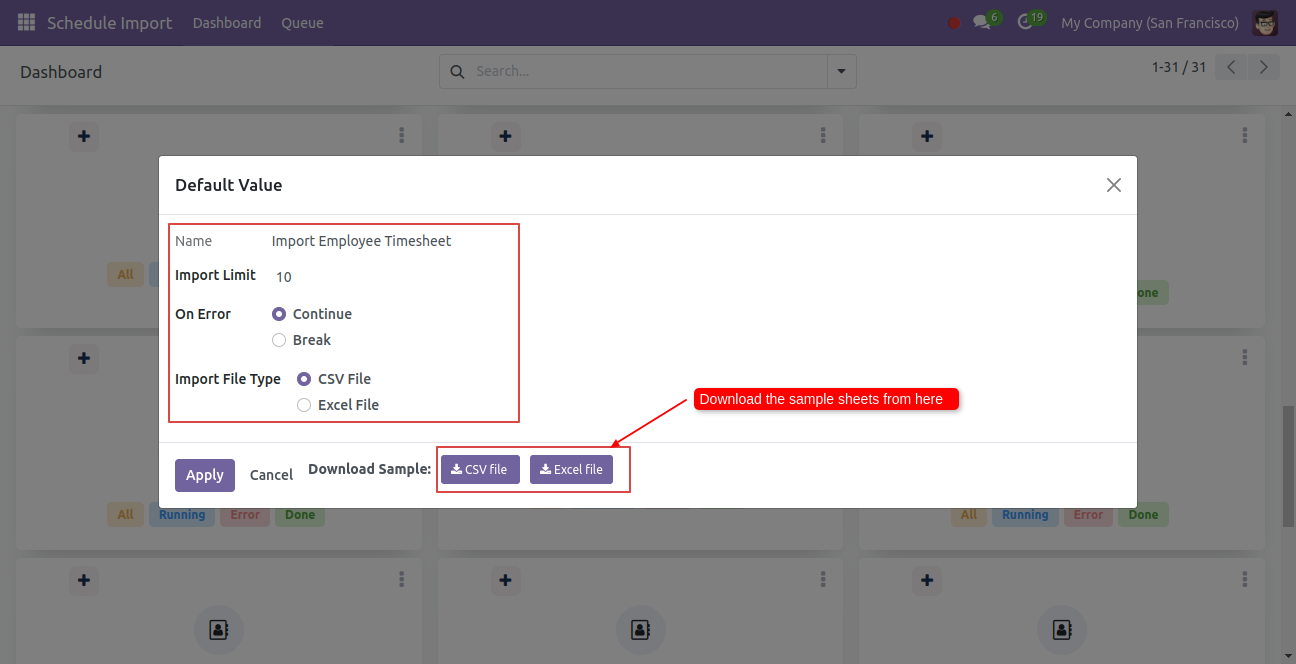
Task: Click plus icon on top-left dashboard card
Action: tap(84, 136)
